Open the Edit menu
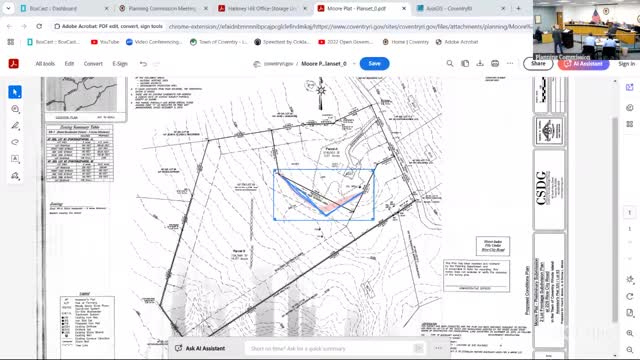The width and height of the screenshot is (640, 360). coord(69,64)
